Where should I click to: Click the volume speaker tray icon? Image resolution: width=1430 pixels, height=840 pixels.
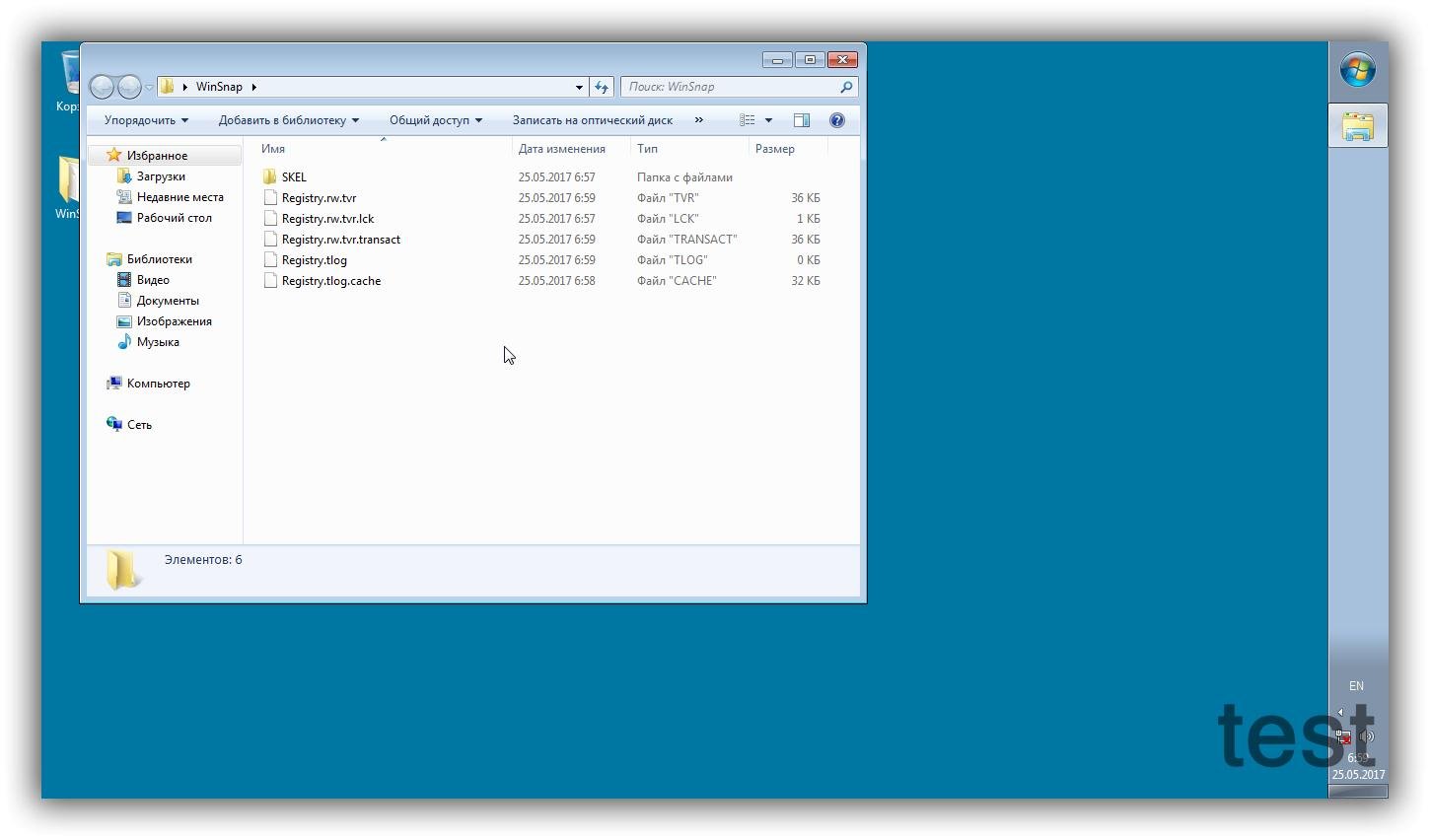click(x=1366, y=736)
